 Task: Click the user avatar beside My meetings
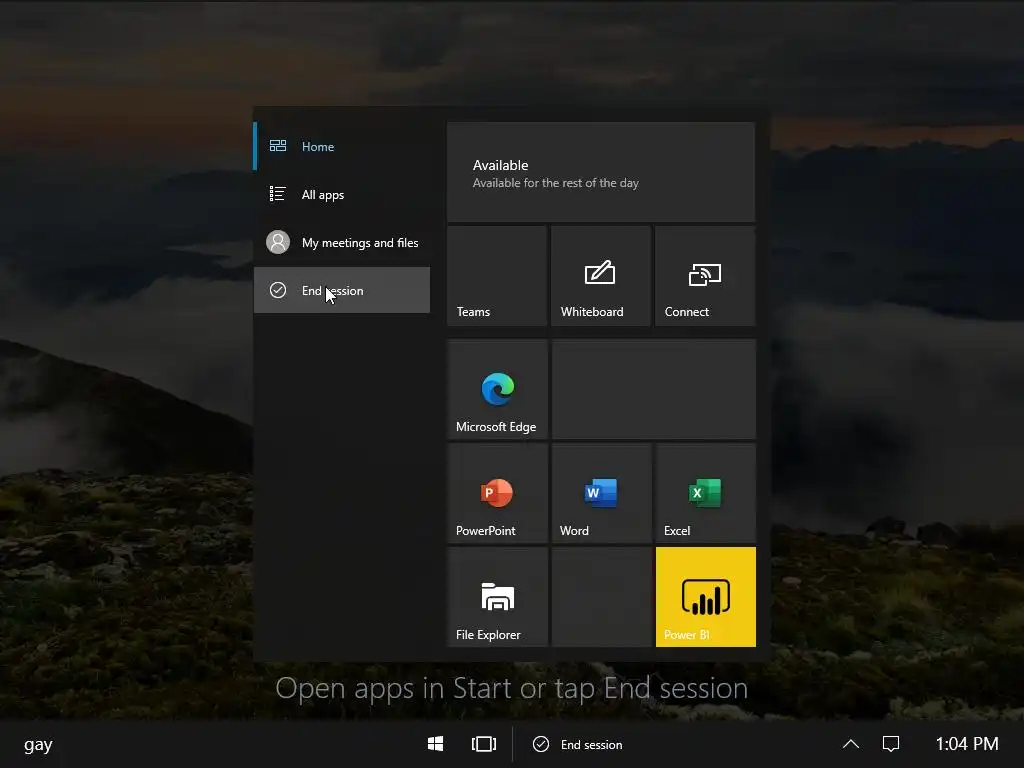click(278, 242)
